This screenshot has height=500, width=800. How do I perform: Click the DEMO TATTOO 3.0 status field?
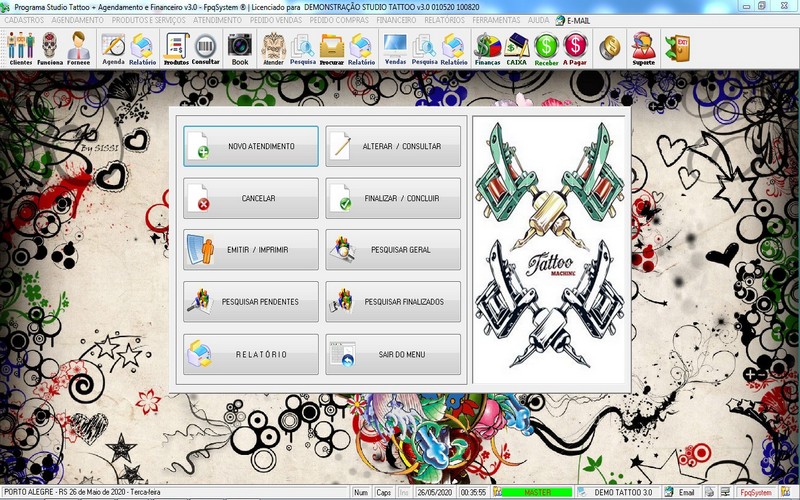pos(623,492)
